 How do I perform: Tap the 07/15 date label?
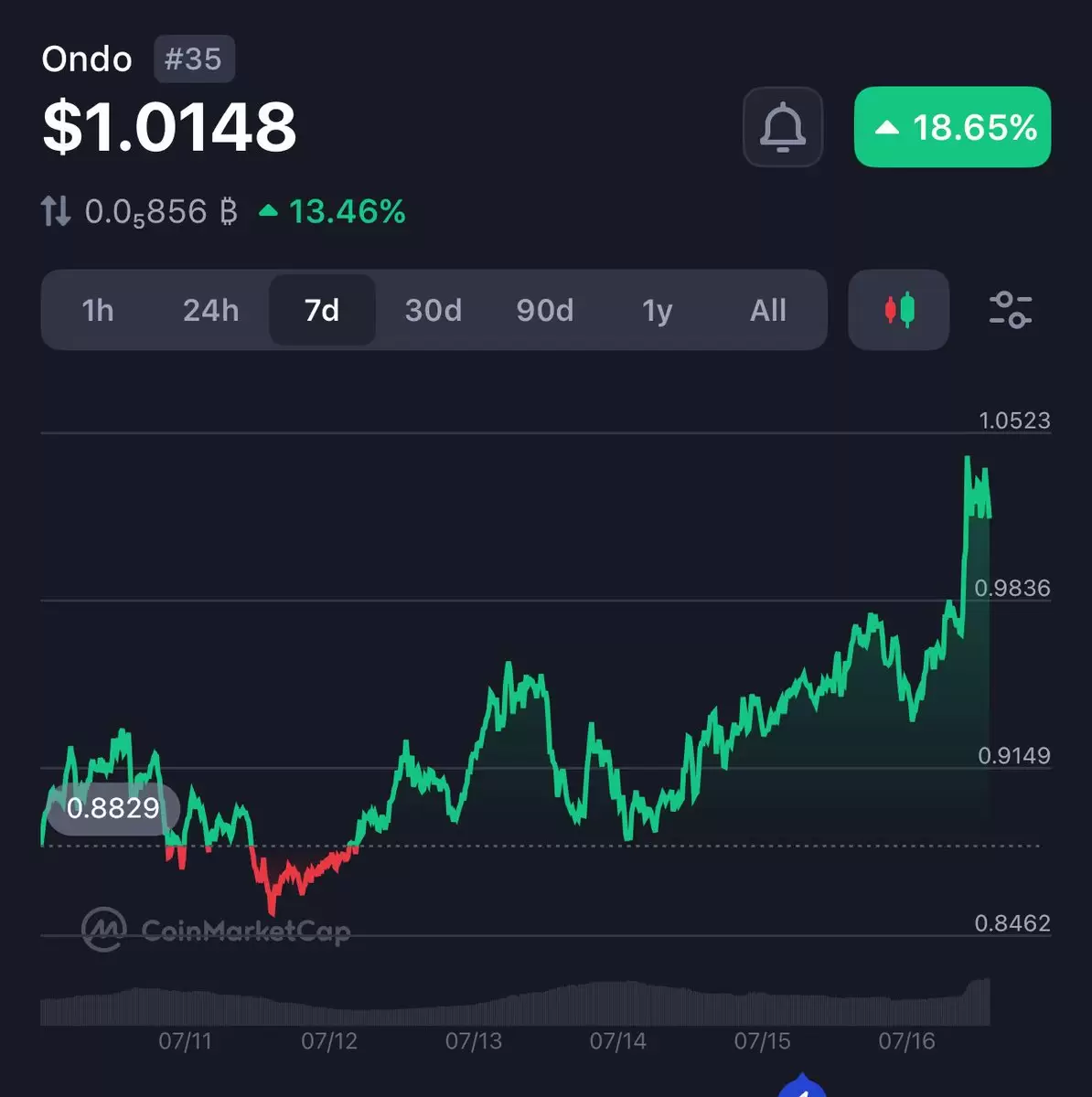click(763, 1041)
